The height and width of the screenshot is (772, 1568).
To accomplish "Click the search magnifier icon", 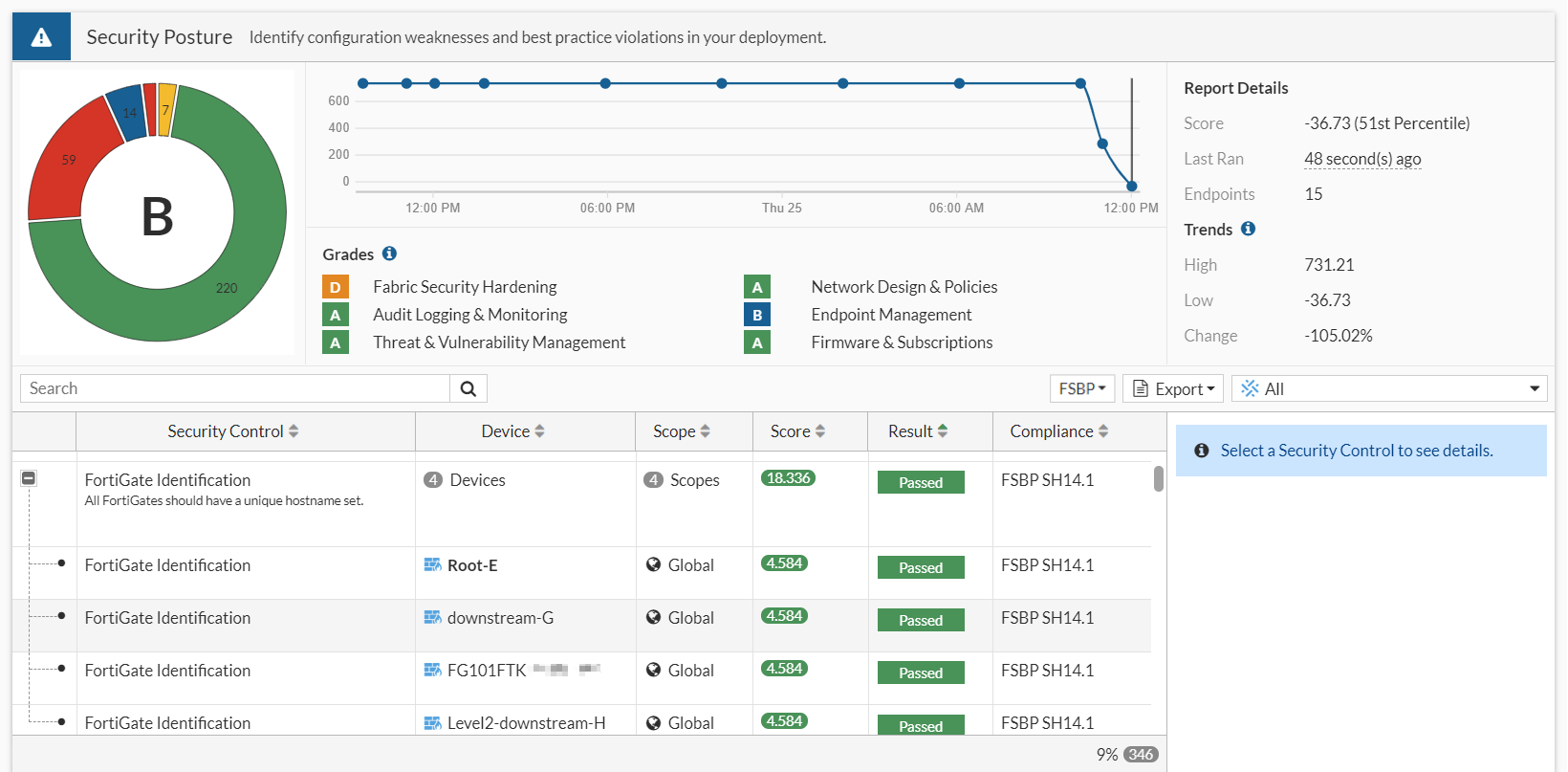I will point(468,388).
